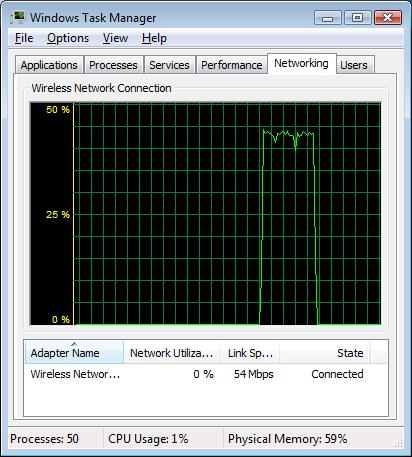The height and width of the screenshot is (457, 412).
Task: Click the Wireless Network Connection graph
Action: 206,214
